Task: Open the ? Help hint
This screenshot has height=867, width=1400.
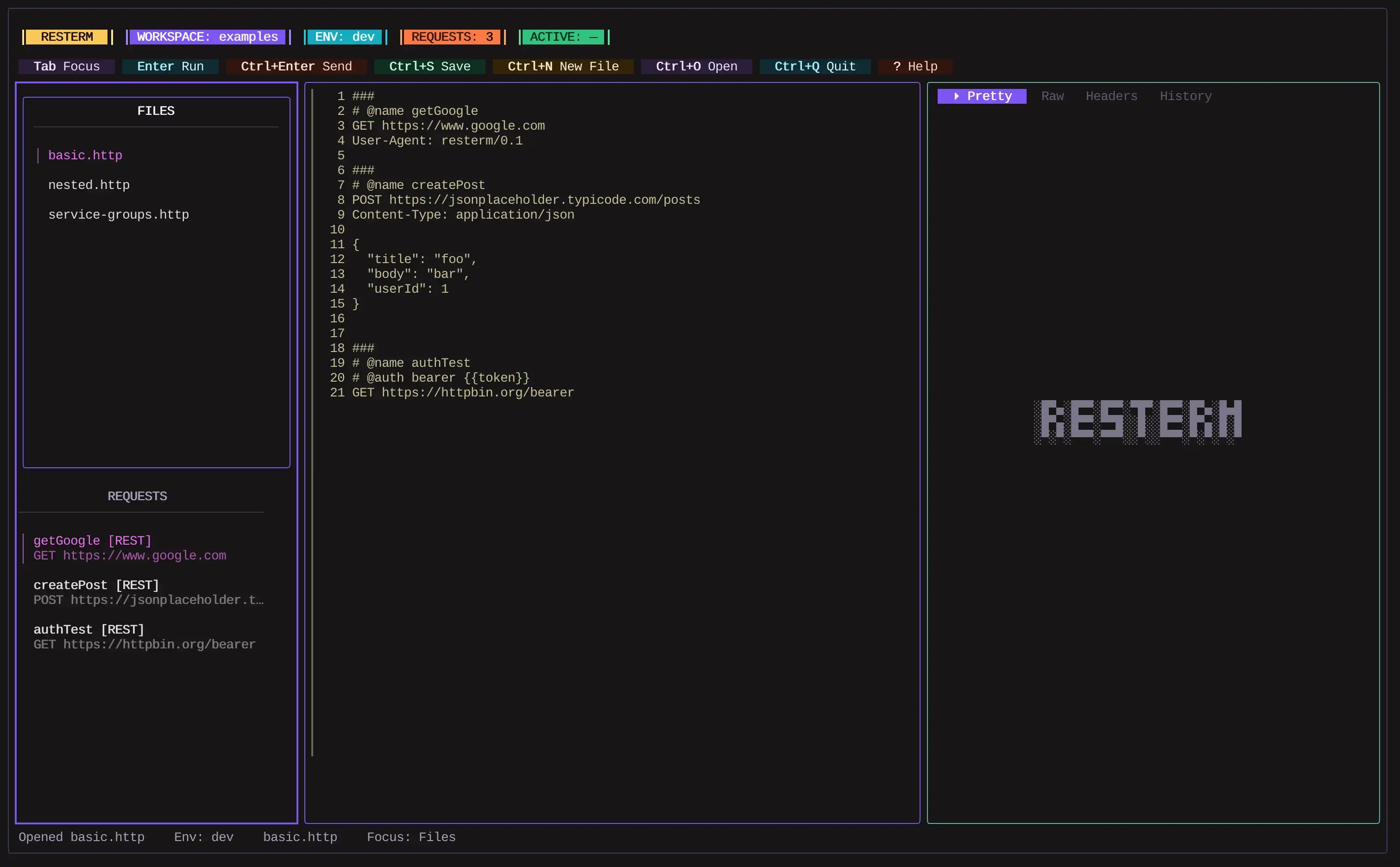Action: (x=915, y=67)
